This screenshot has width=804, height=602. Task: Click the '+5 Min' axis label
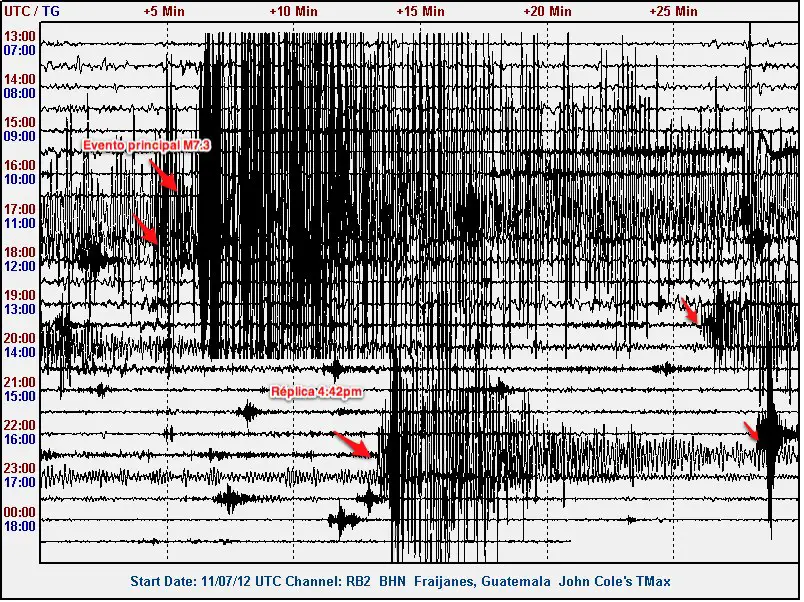coord(164,11)
